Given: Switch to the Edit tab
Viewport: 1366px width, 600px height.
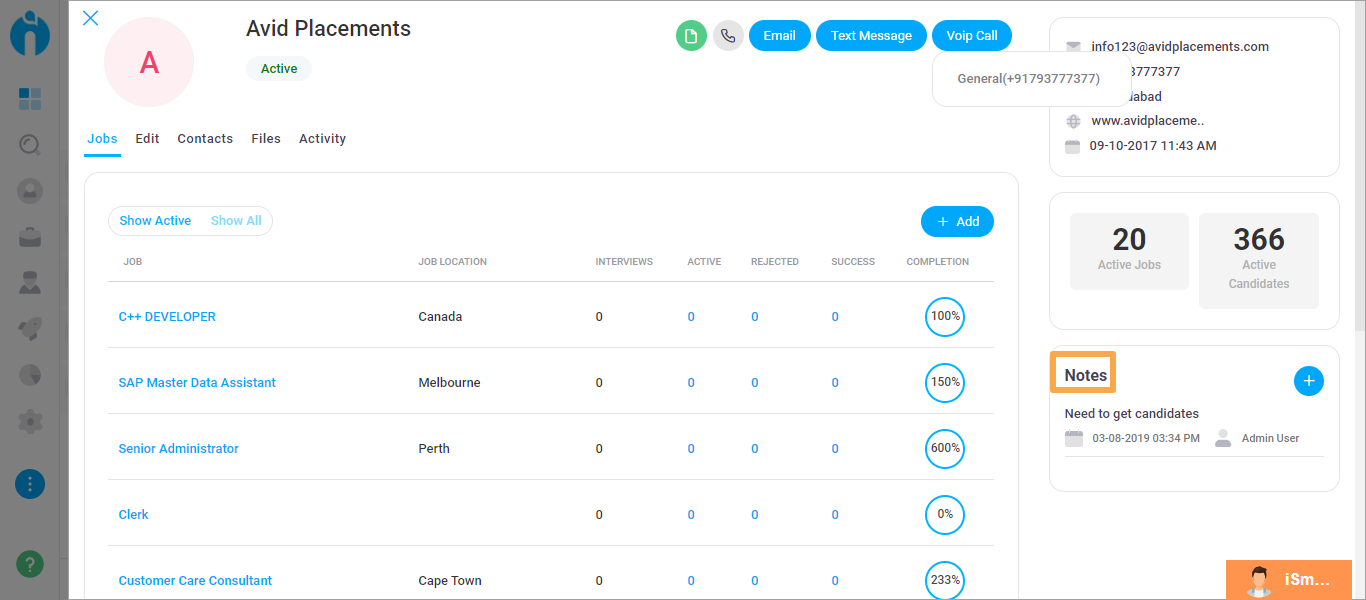Looking at the screenshot, I should 147,139.
